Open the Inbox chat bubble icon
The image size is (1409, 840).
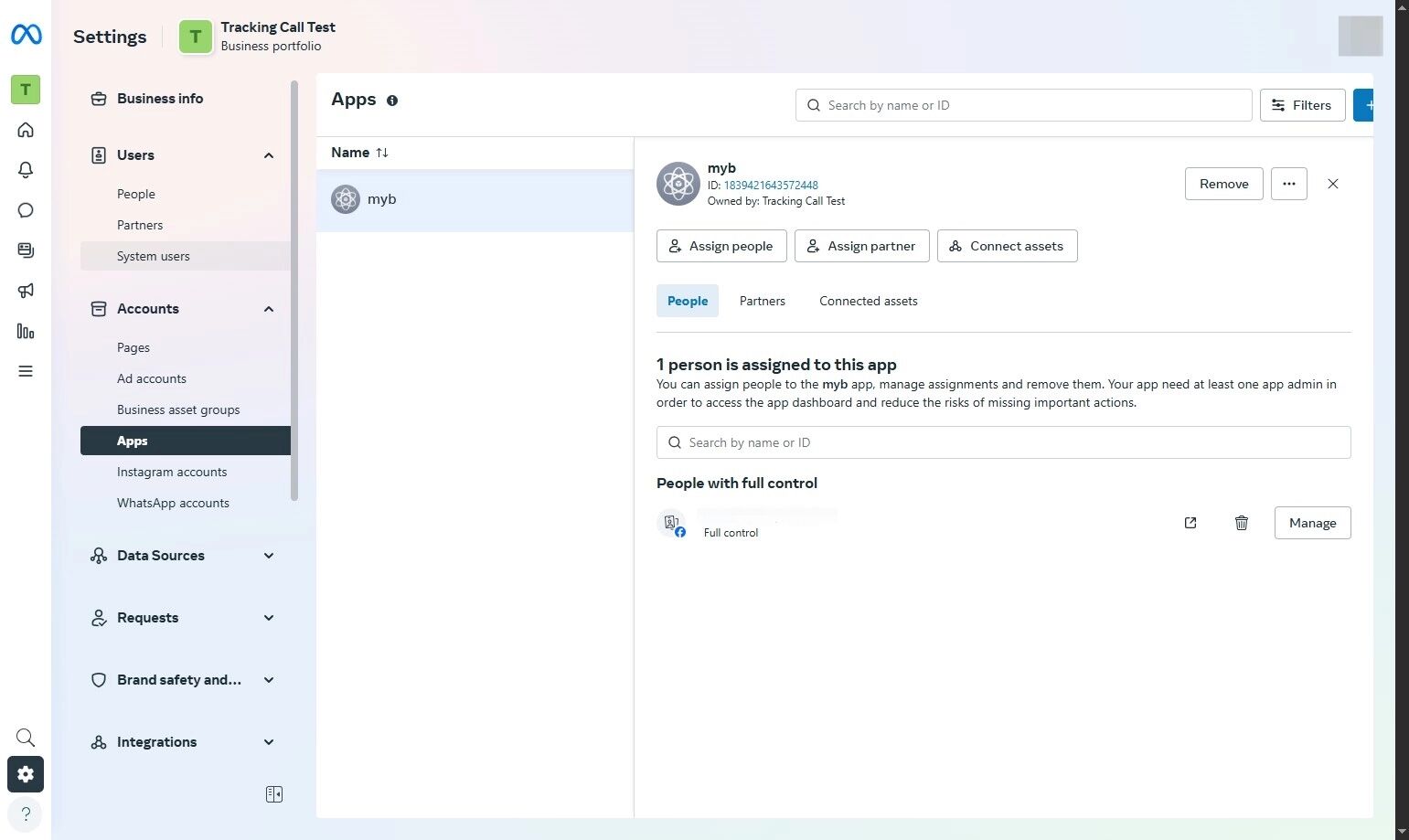[26, 210]
